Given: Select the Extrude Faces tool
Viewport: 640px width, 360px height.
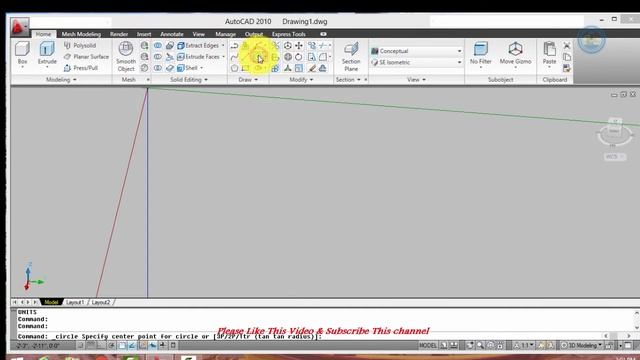Looking at the screenshot, I should [198, 57].
